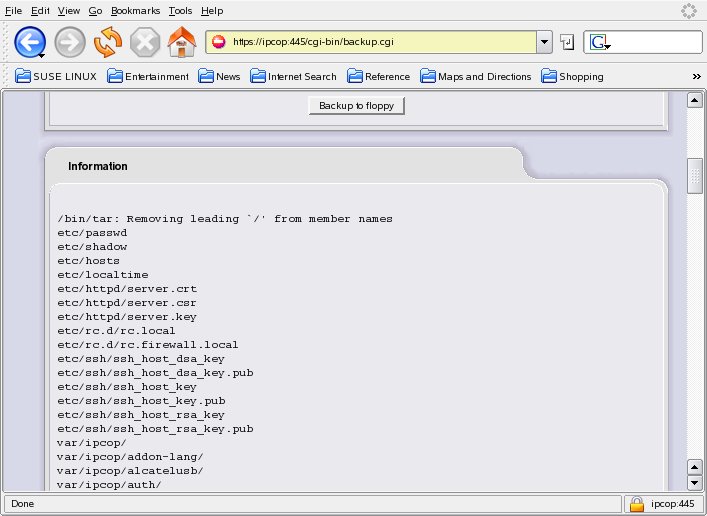Click the Back navigation arrow icon
Viewport: 707px width, 516px height.
coord(30,42)
